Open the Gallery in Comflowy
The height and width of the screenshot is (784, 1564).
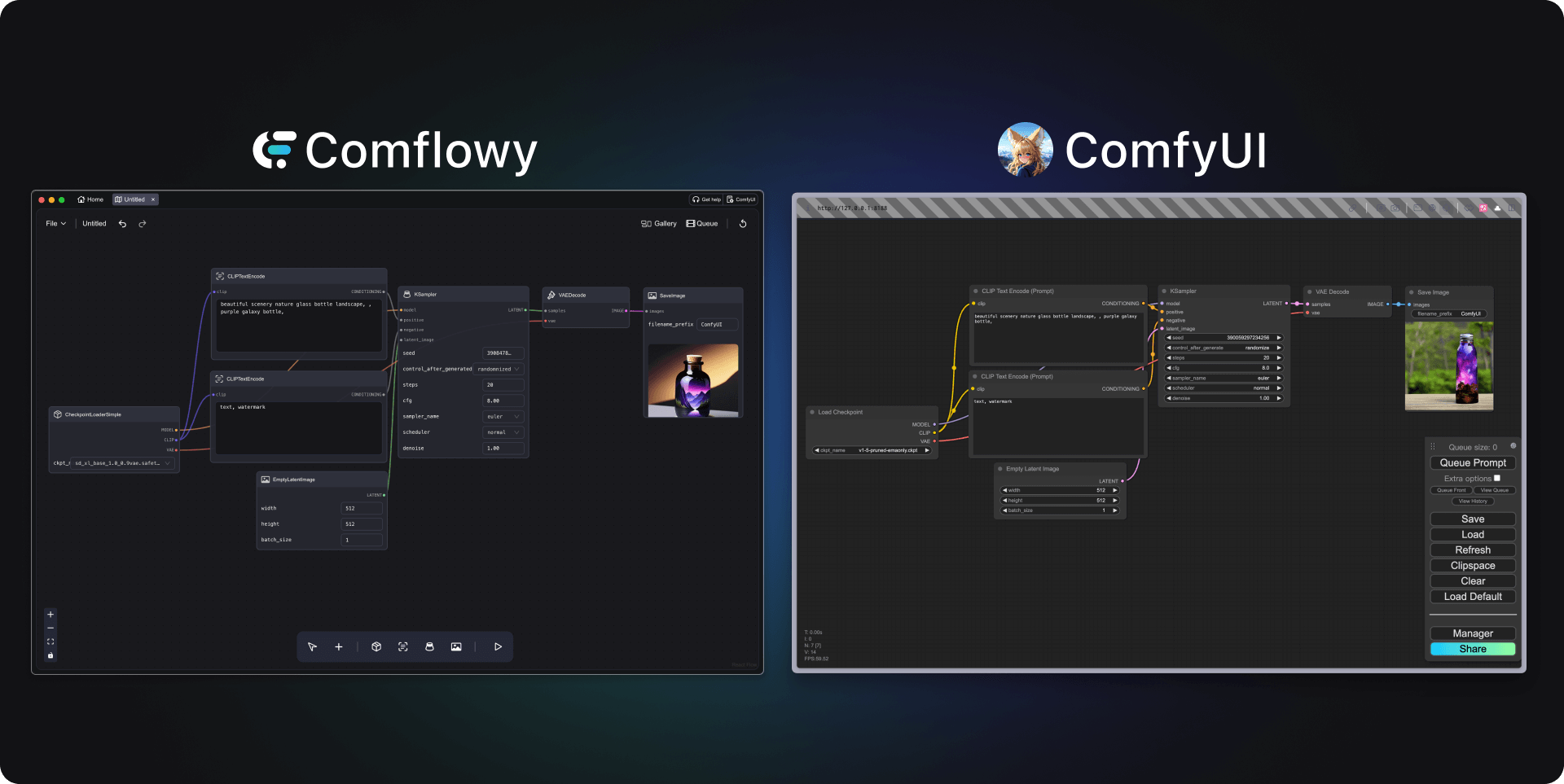(659, 224)
